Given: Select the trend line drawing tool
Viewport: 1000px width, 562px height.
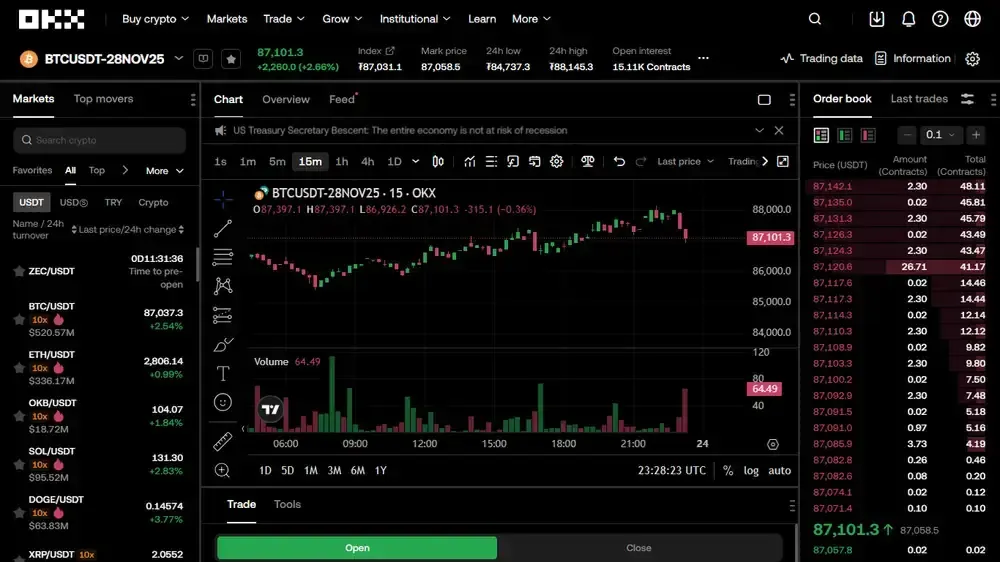Looking at the screenshot, I should tap(223, 228).
